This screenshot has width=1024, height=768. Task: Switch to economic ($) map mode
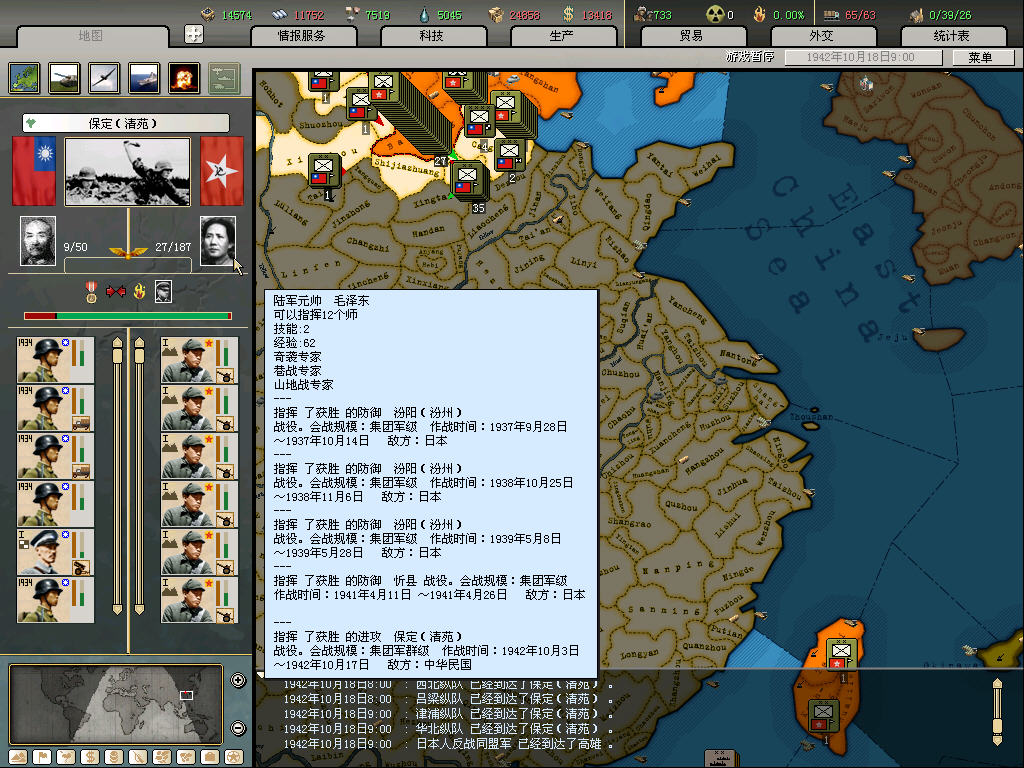pos(90,757)
